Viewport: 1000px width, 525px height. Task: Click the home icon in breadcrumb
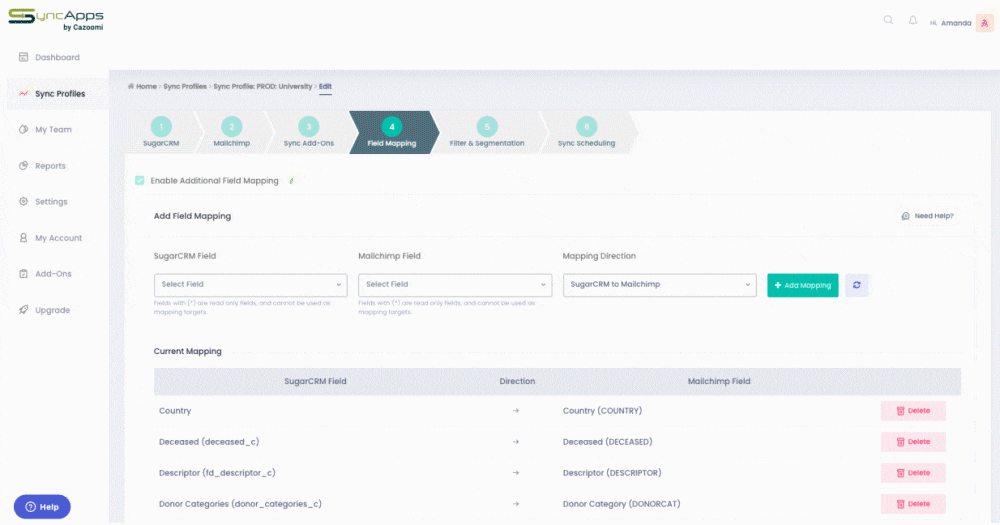(131, 86)
